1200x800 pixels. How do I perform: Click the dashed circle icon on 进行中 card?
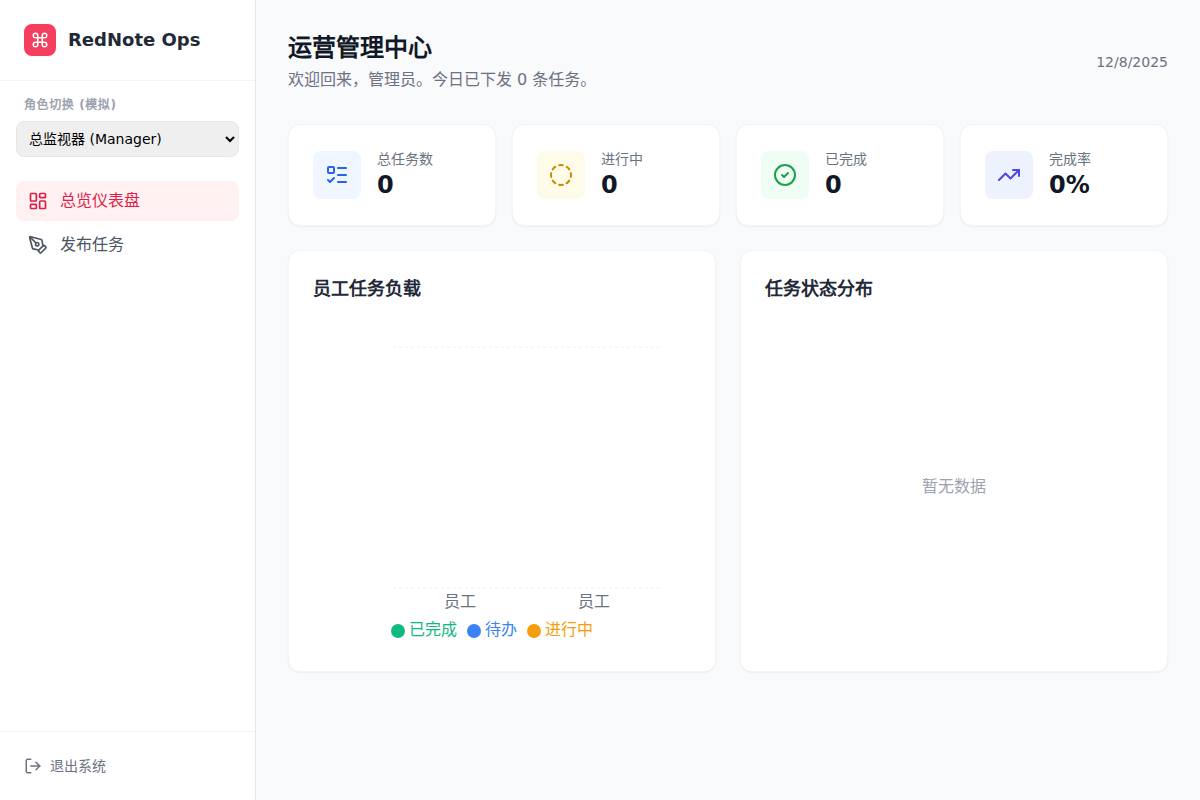tap(561, 175)
